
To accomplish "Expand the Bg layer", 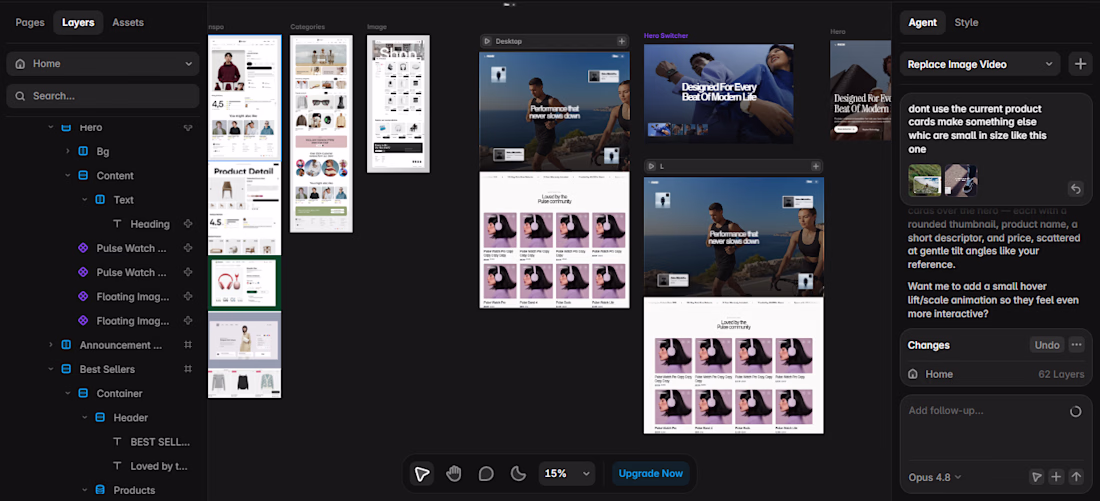I will (x=67, y=152).
